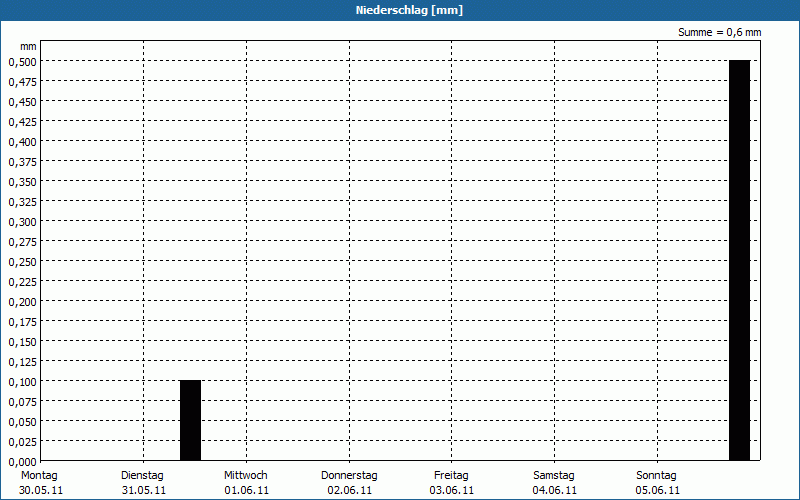This screenshot has width=800, height=500.
Task: Click the 0,125 y-axis value
Action: point(22,362)
